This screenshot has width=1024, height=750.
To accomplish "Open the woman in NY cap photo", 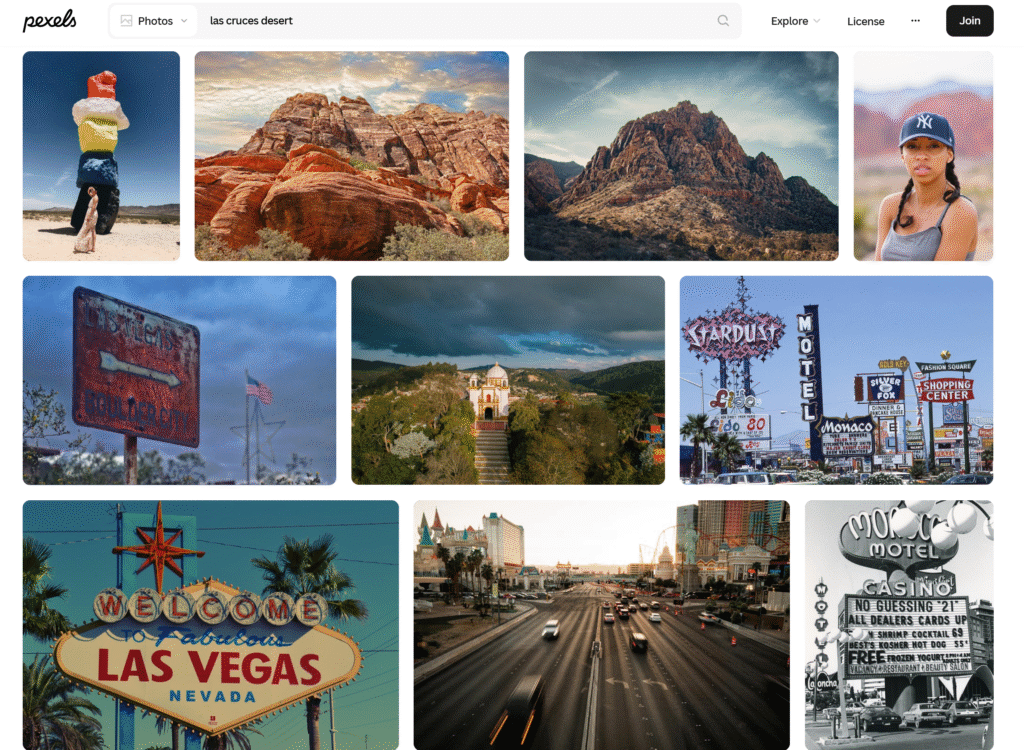I will (923, 156).
